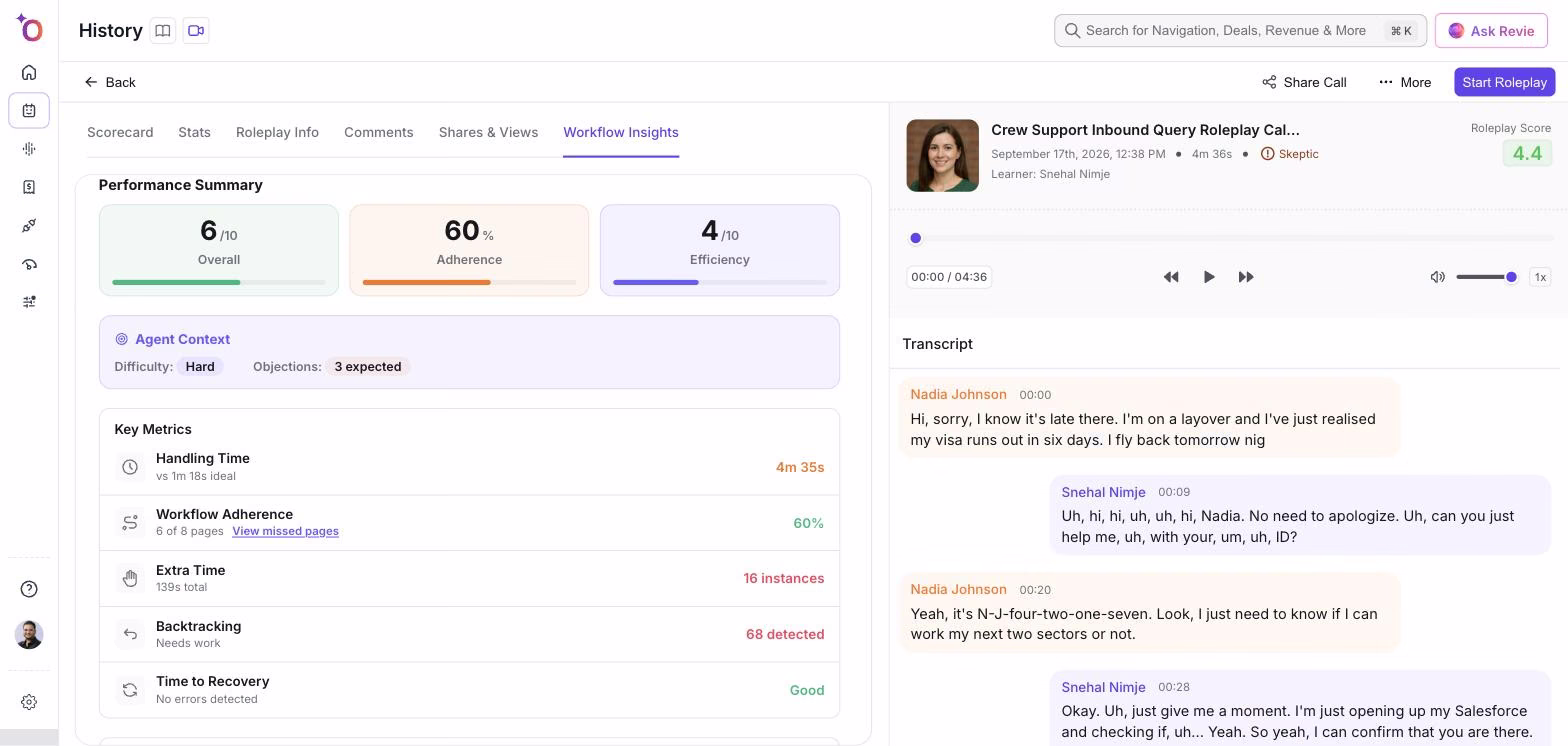This screenshot has width=1568, height=746.
Task: Open help question mark icon
Action: (29, 589)
